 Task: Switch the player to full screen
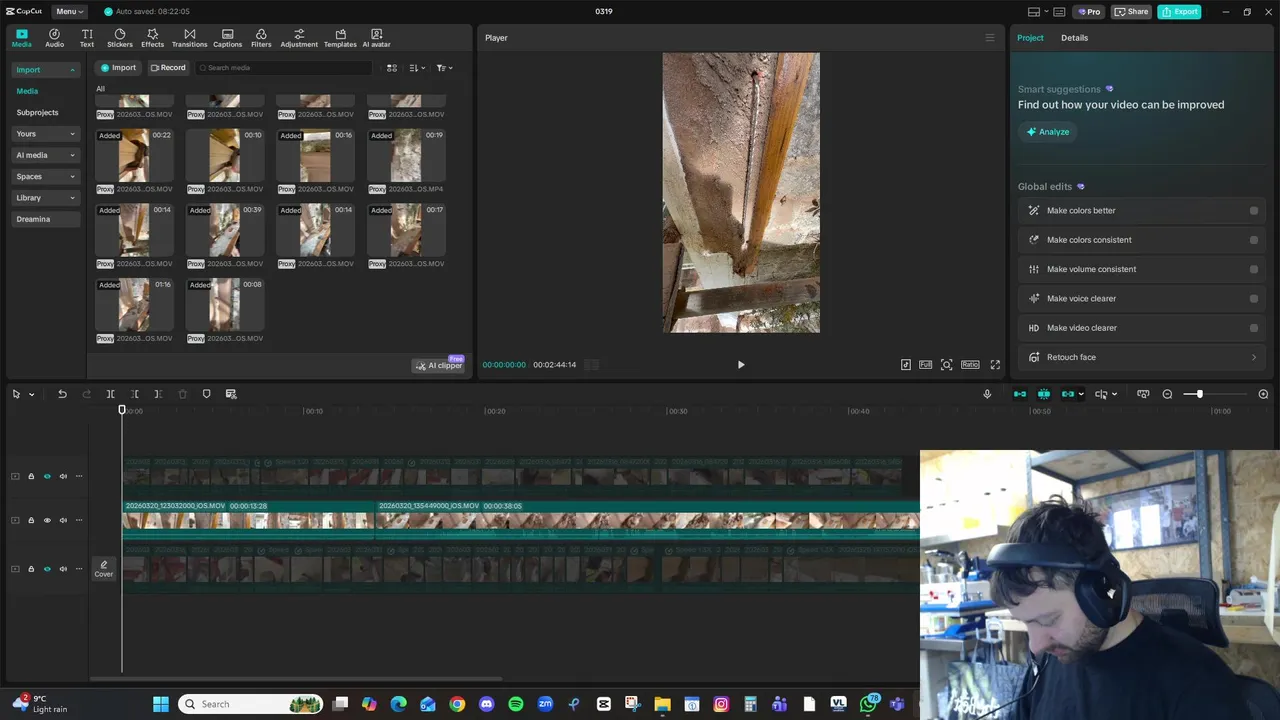point(995,365)
